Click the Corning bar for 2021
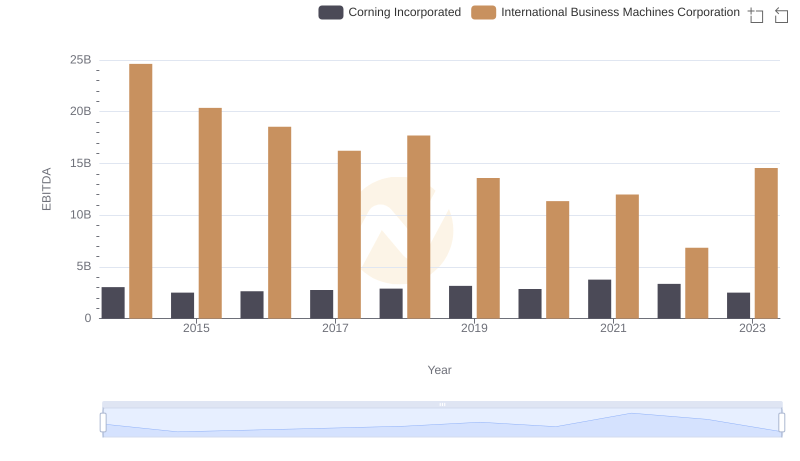 599,299
